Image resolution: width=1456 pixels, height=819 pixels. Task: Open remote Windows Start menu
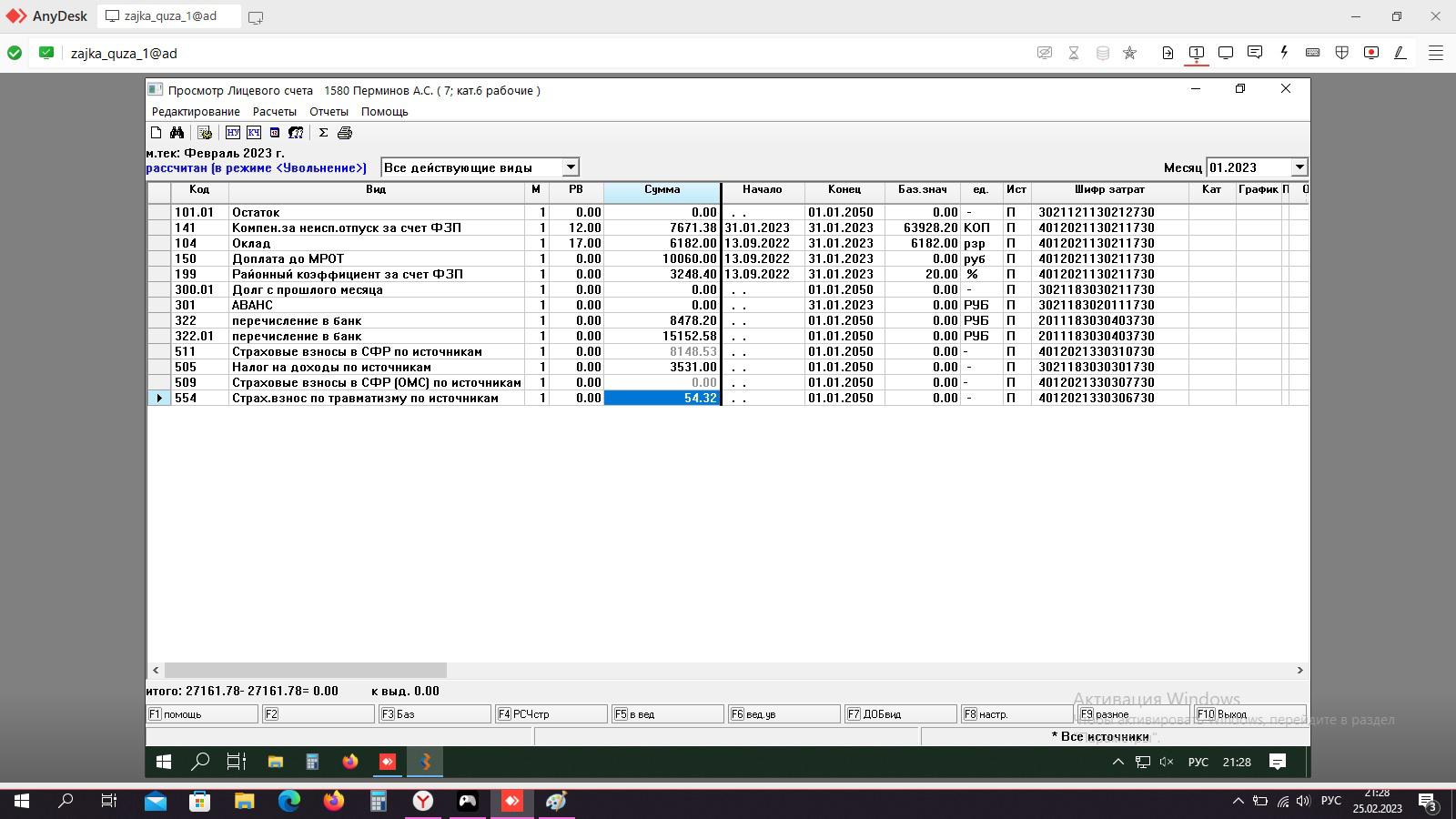[x=164, y=762]
